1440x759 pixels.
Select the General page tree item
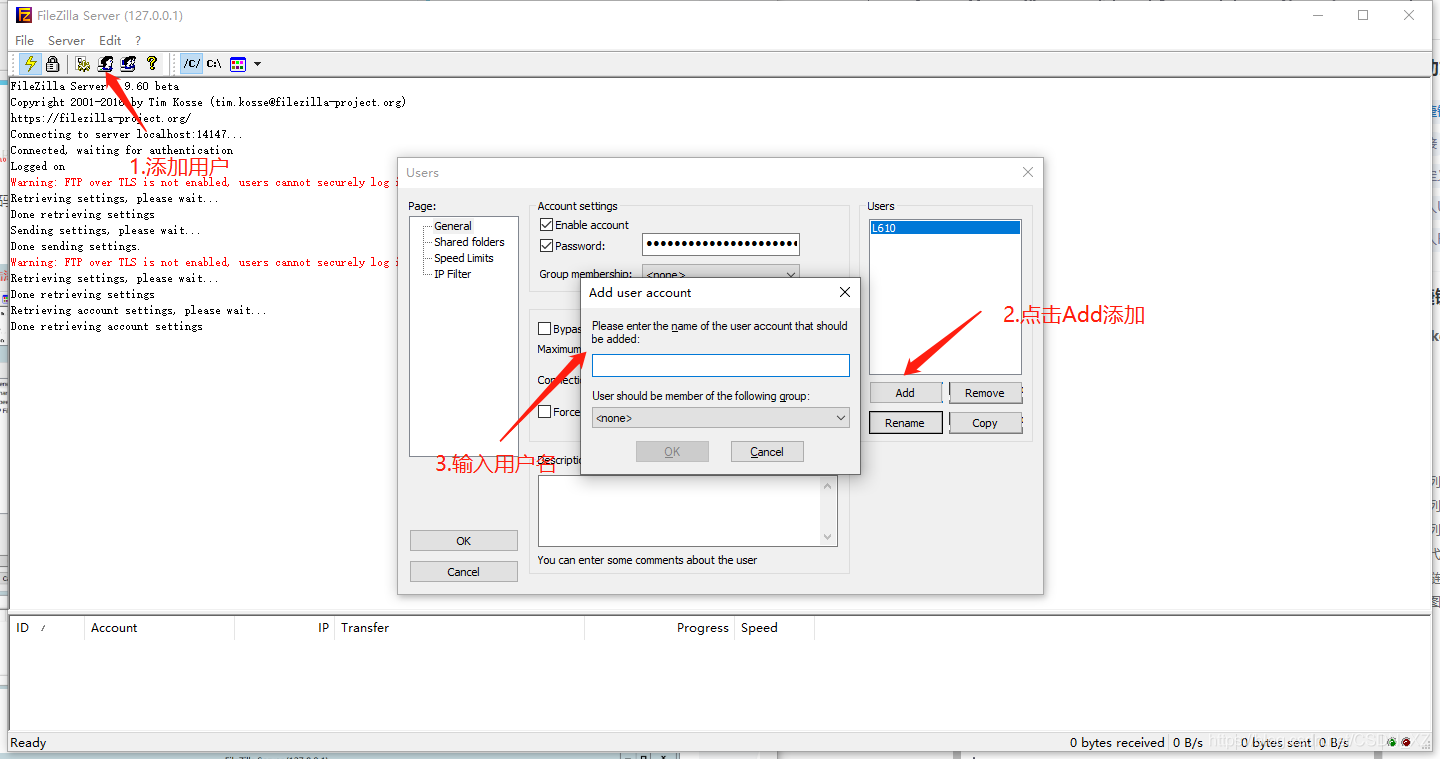[x=453, y=226]
